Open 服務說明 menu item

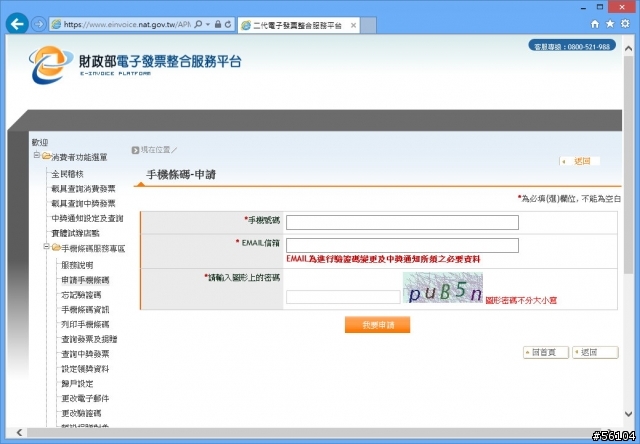(77, 265)
